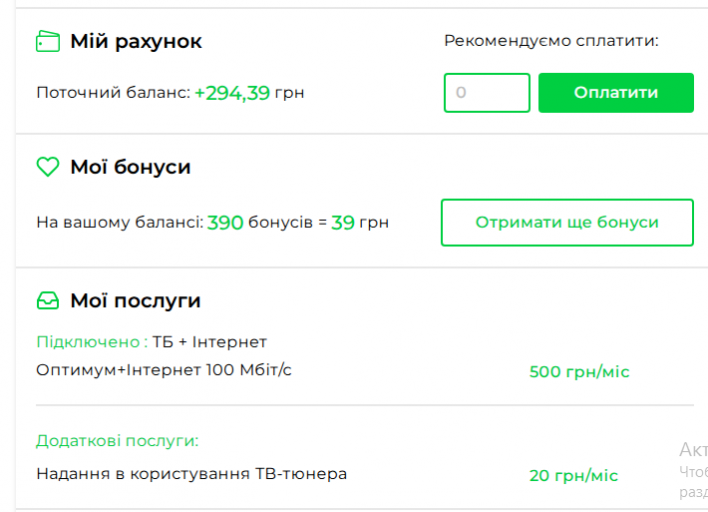Click the Додаткові послуги label
Image resolution: width=708 pixels, height=512 pixels.
point(117,440)
